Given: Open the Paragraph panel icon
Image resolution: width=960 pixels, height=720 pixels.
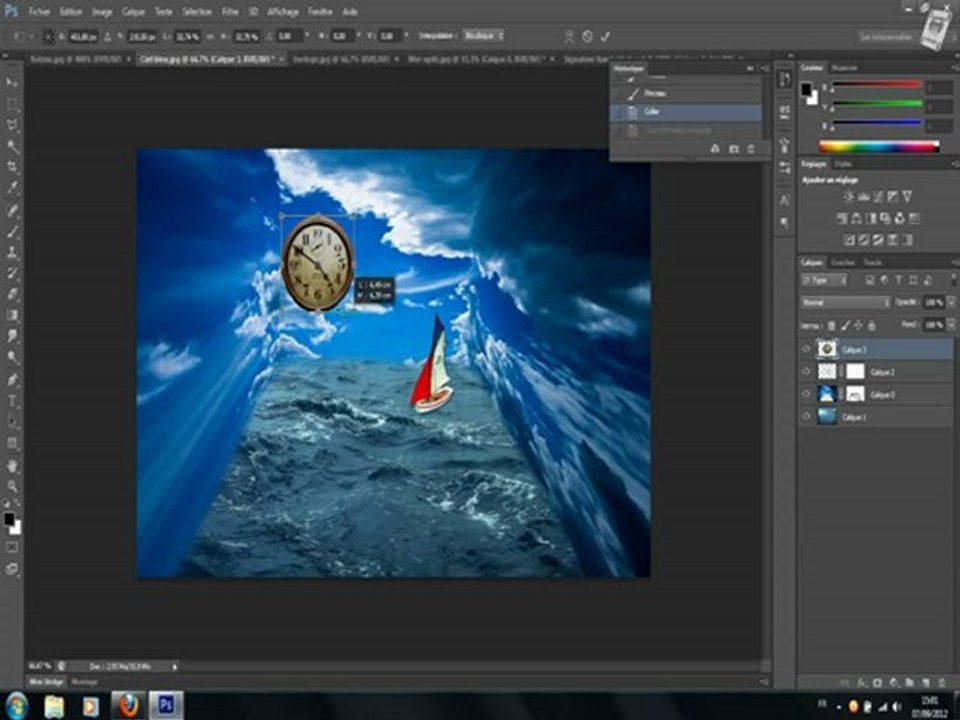Looking at the screenshot, I should 785,222.
